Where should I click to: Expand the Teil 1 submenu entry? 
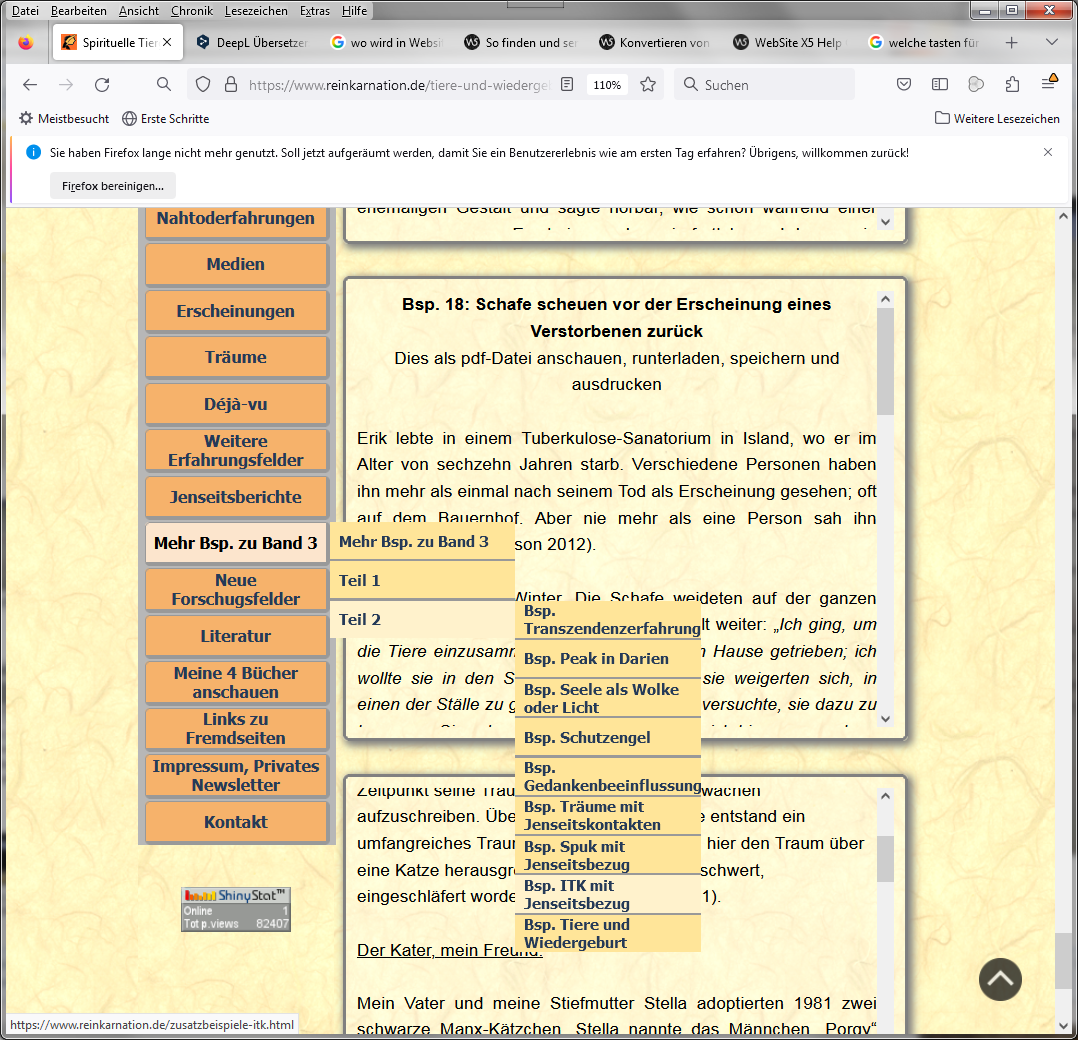coord(421,580)
